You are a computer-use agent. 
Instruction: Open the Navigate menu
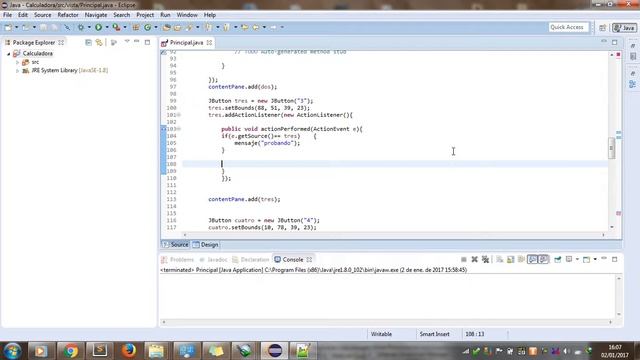coord(96,15)
